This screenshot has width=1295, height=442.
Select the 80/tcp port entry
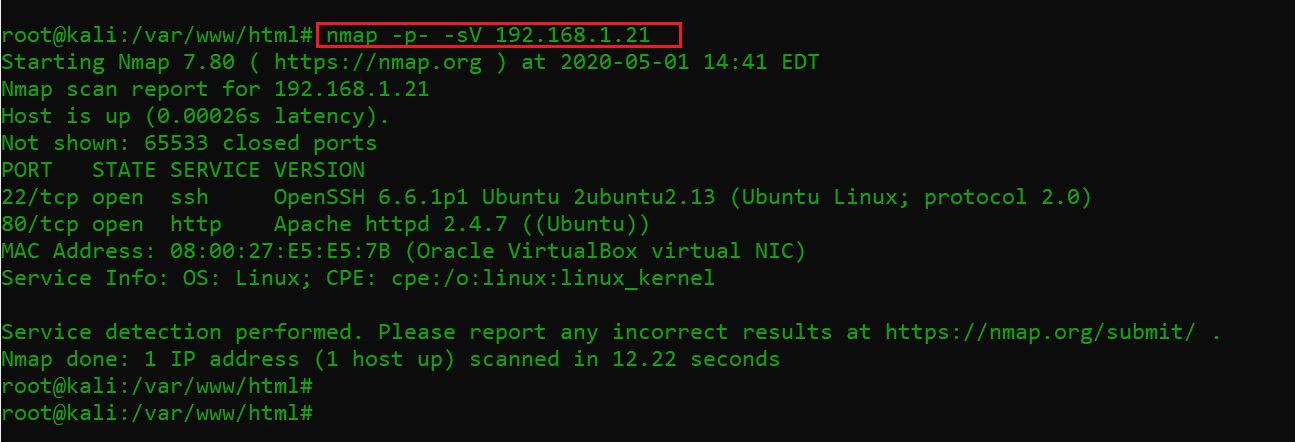coord(41,224)
